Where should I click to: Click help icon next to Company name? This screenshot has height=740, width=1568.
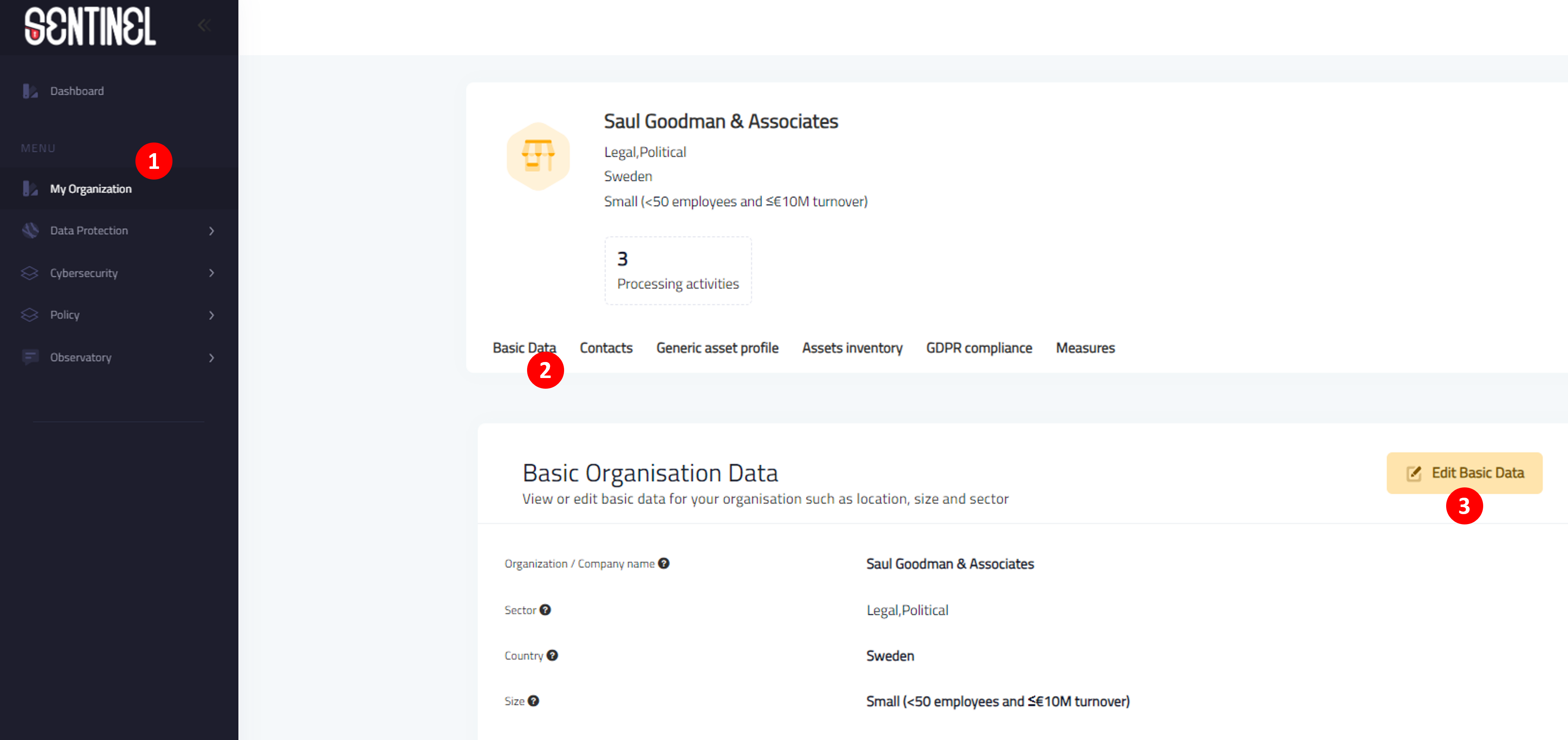(664, 564)
